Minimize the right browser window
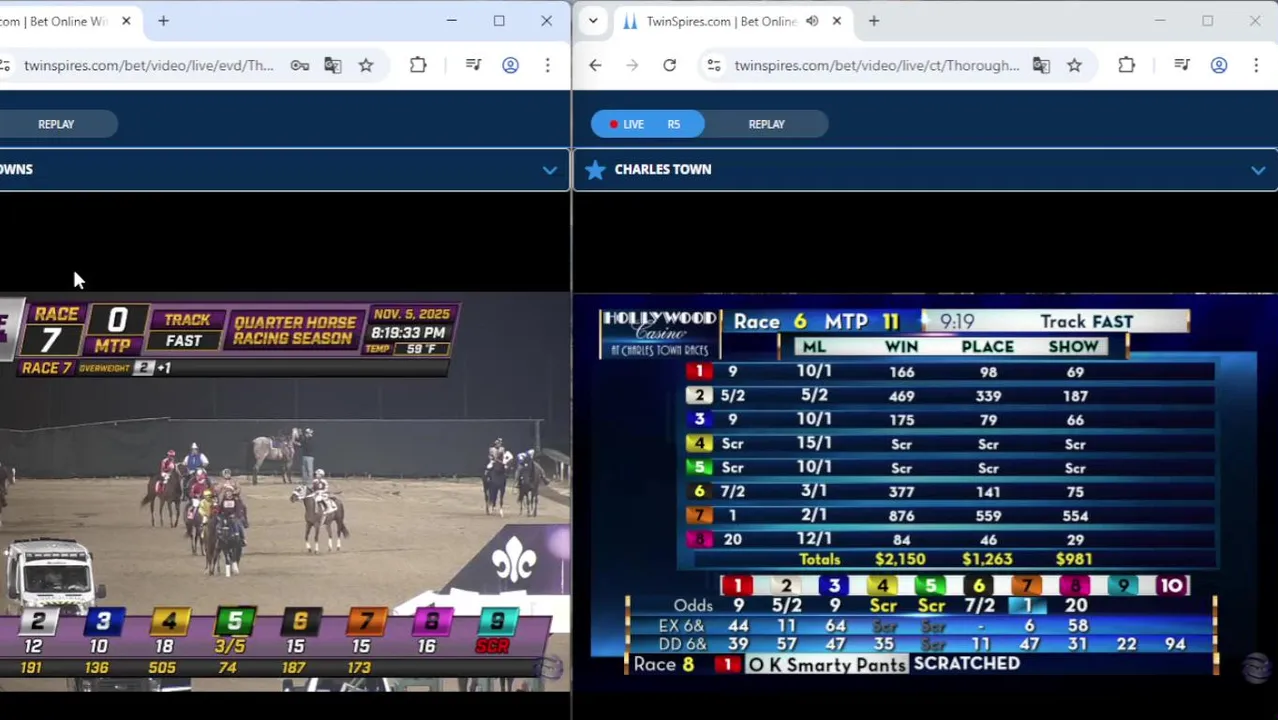The width and height of the screenshot is (1278, 720). pos(1160,21)
